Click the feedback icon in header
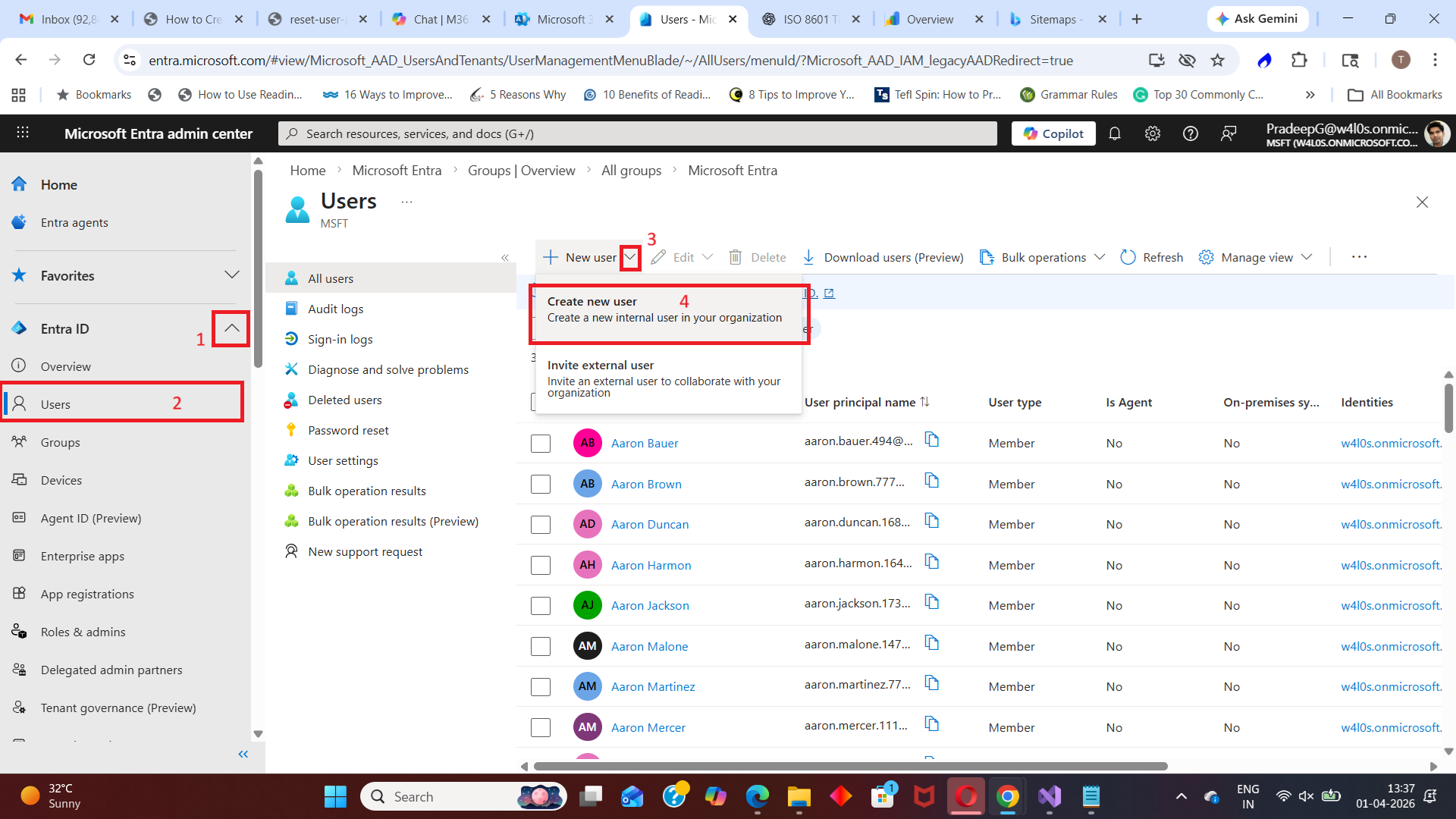This screenshot has width=1456, height=819. pos(1228,133)
